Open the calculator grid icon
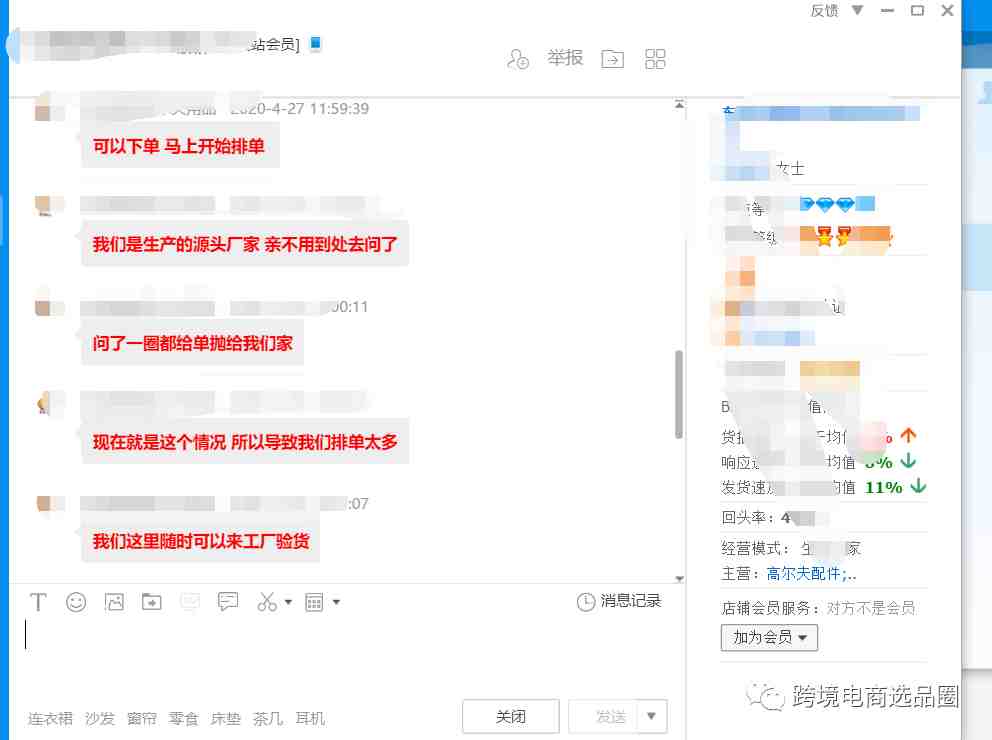Screen dimensions: 992x740 (314, 602)
